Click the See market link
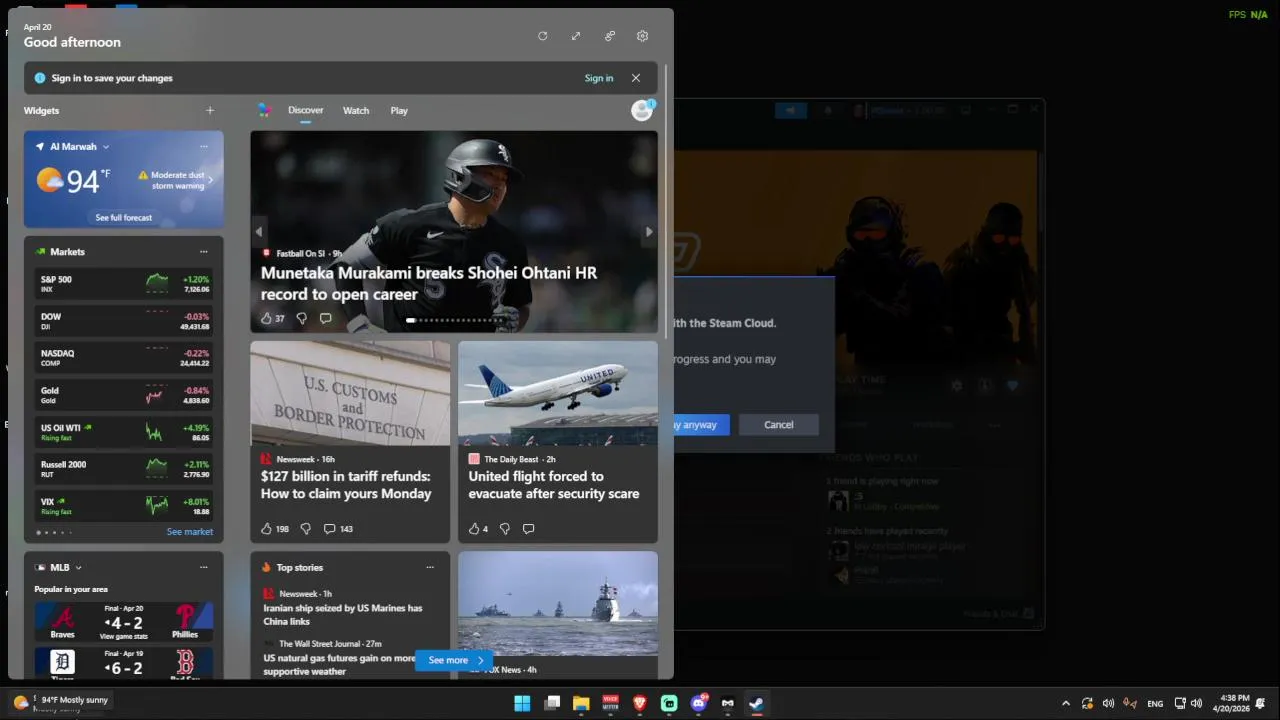 tap(189, 532)
